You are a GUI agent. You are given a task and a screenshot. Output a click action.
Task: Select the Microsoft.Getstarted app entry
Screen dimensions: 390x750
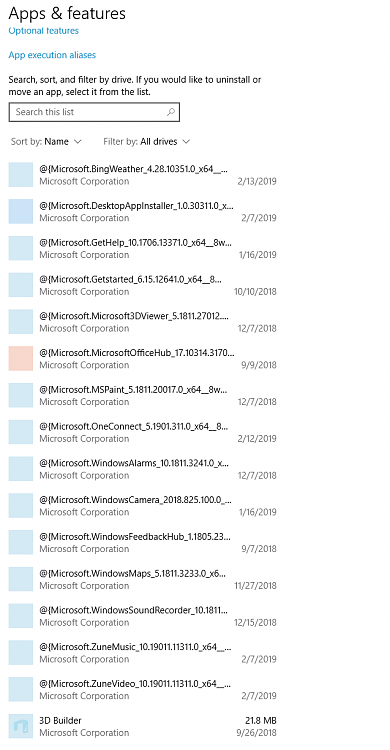[143, 285]
